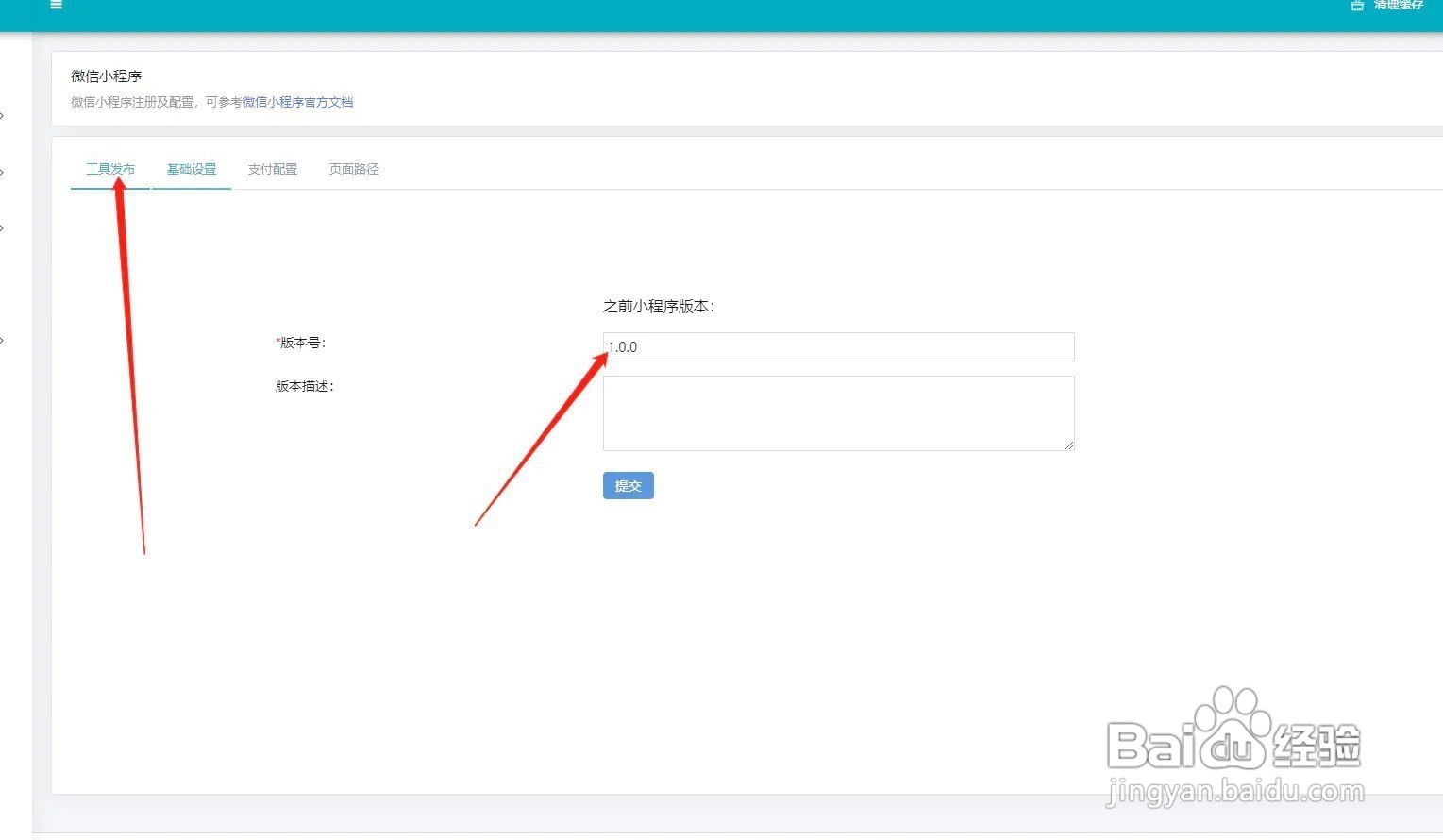
Task: Click the 清理缓存 label in the header
Action: coord(1398,5)
